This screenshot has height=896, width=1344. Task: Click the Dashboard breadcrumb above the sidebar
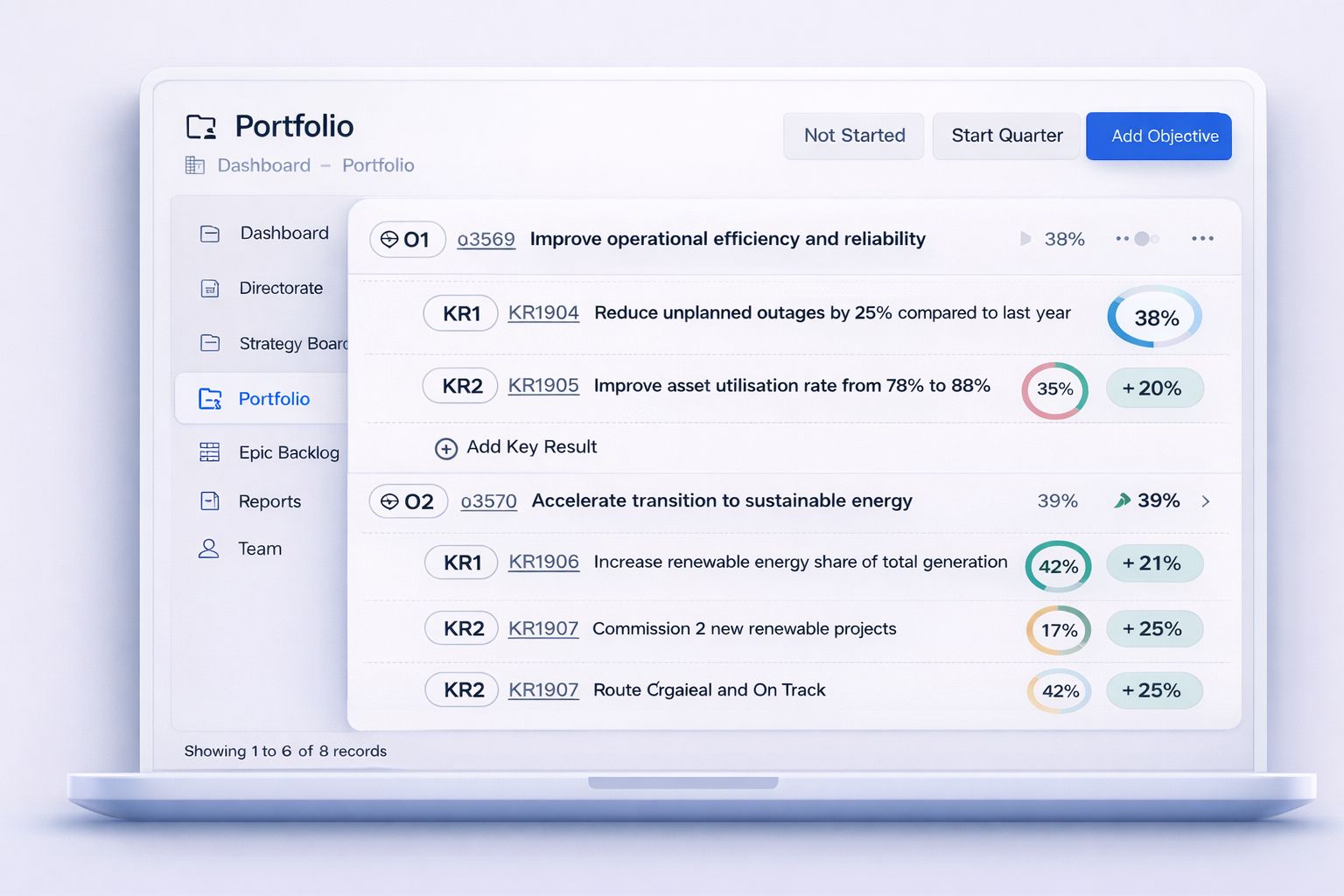[x=264, y=164]
